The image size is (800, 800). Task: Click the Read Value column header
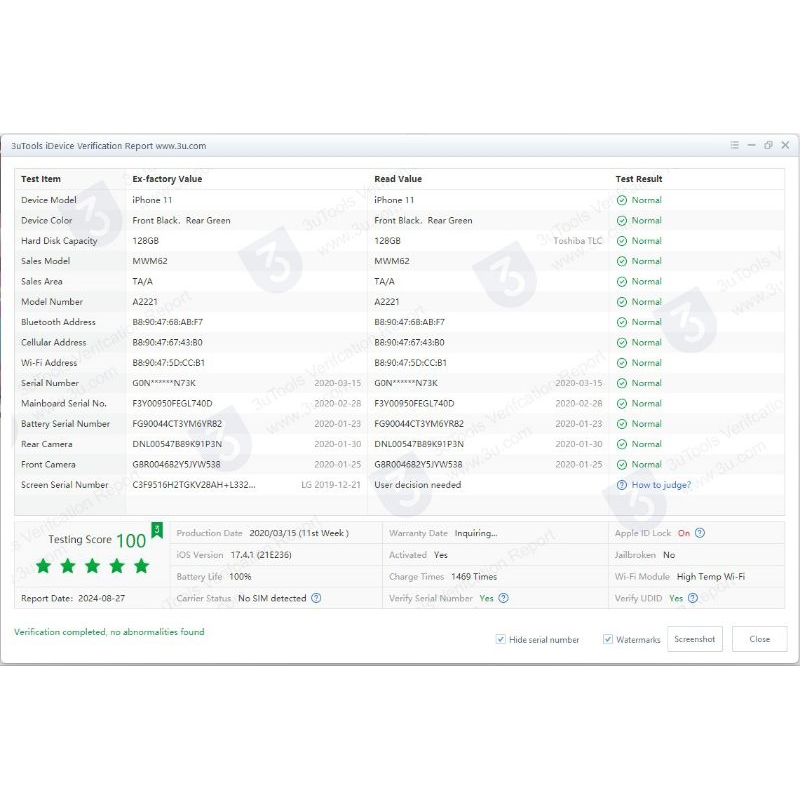coord(398,179)
